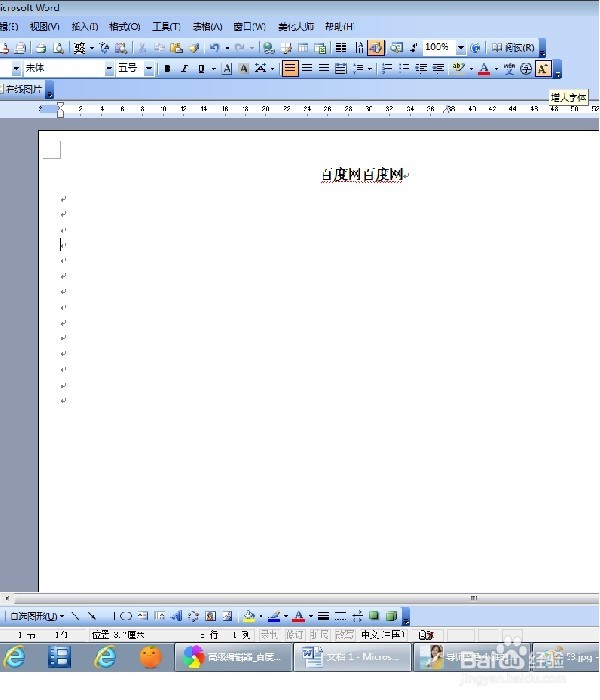The width and height of the screenshot is (600, 700).
Task: Toggle 修订 track changes in status bar
Action: tap(294, 634)
